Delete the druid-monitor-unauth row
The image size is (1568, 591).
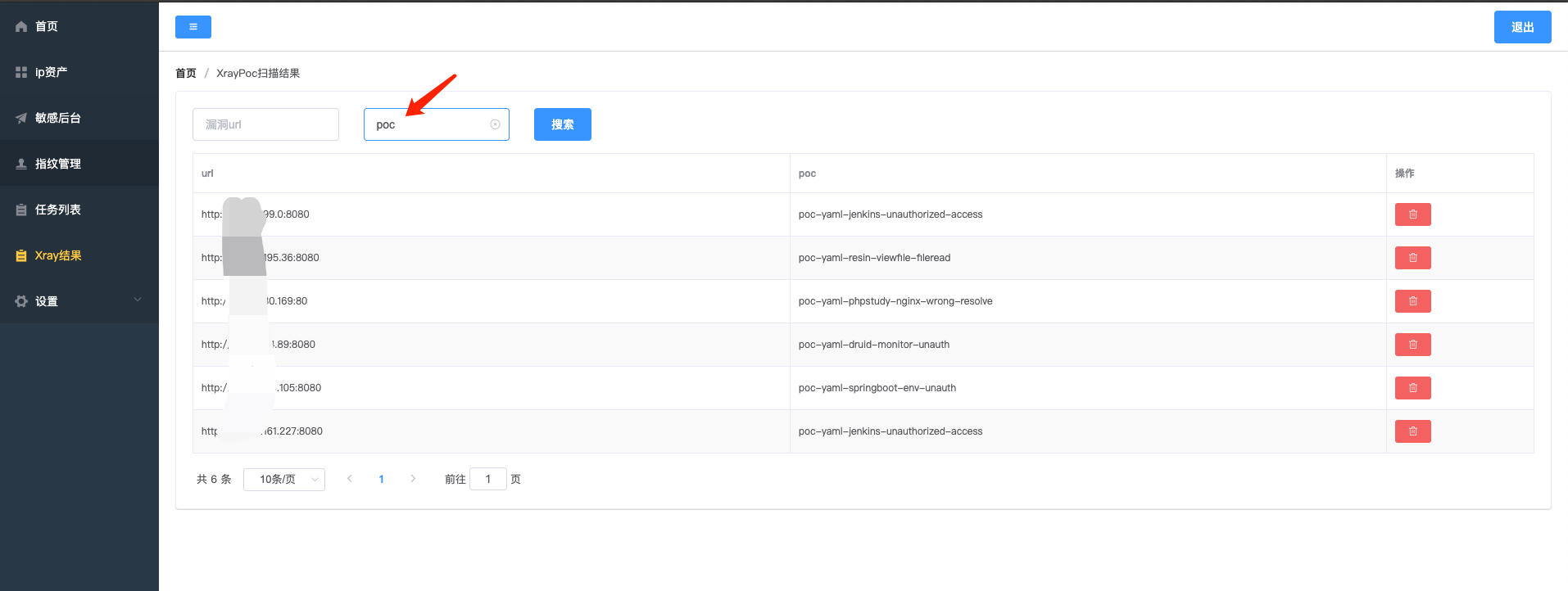(1413, 345)
